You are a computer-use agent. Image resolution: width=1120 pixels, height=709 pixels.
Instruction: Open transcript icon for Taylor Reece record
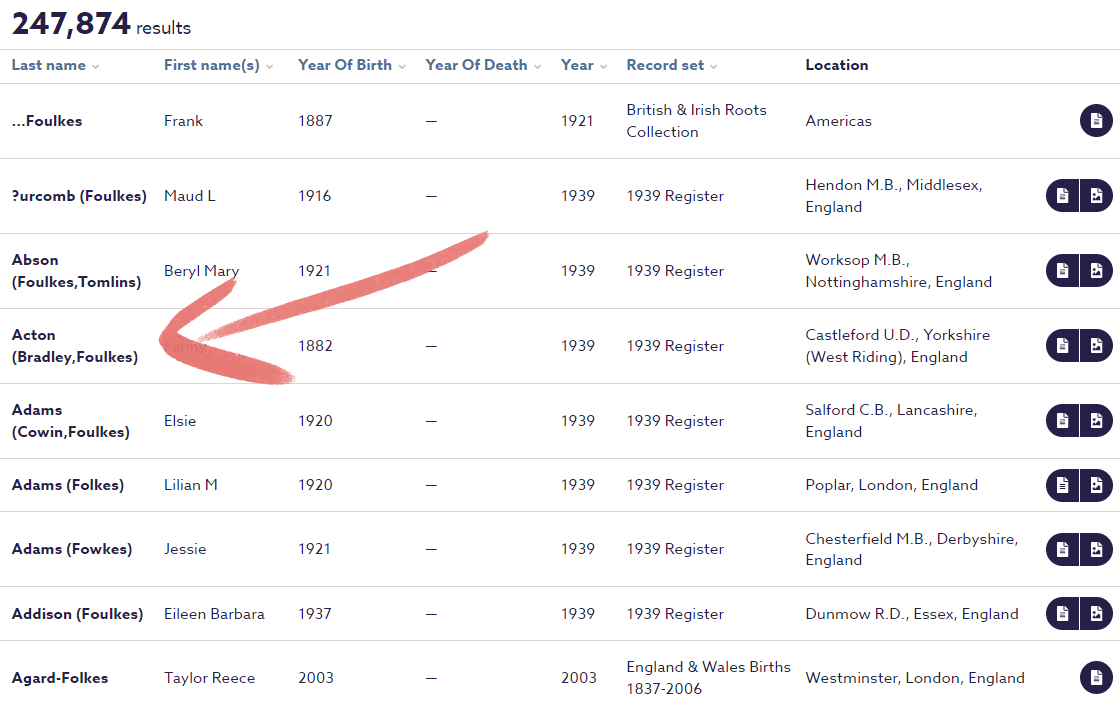tap(1096, 678)
